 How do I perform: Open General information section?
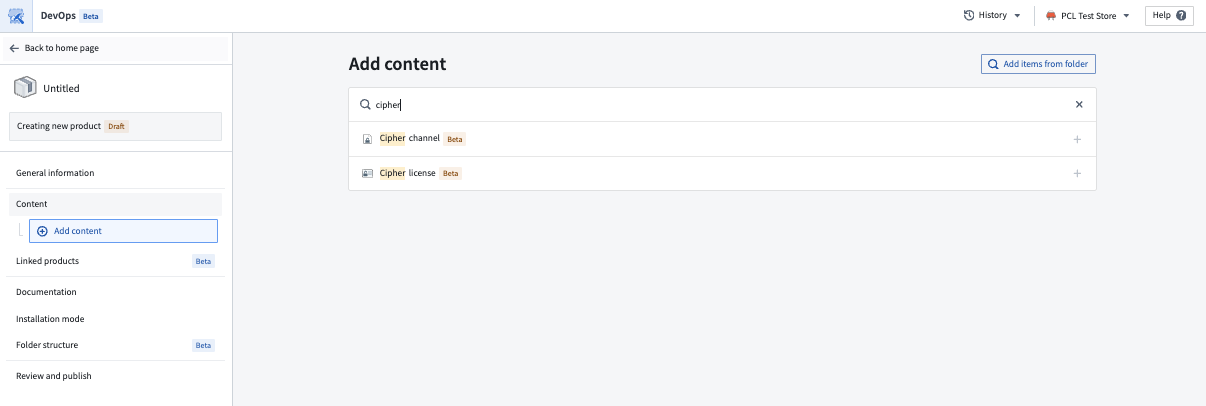[x=55, y=173]
